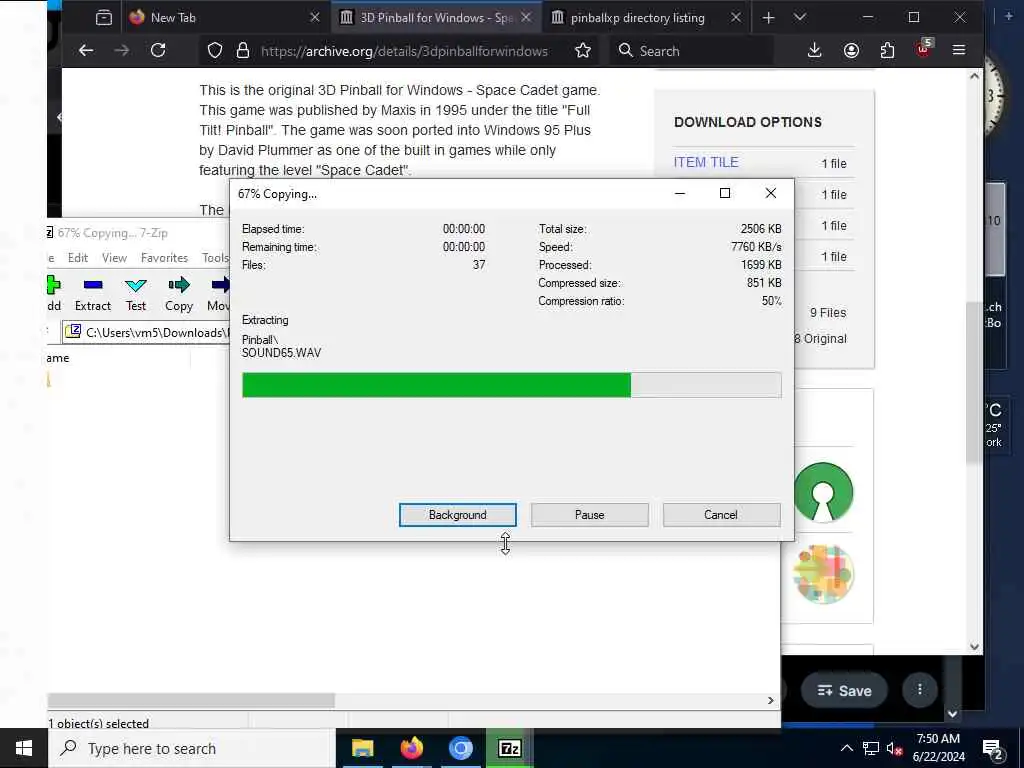
Task: Click the 7-Zip Copy toolbar icon
Action: point(178,293)
